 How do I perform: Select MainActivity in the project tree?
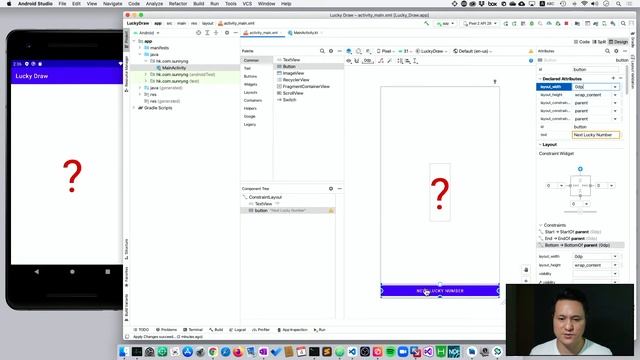(x=174, y=68)
